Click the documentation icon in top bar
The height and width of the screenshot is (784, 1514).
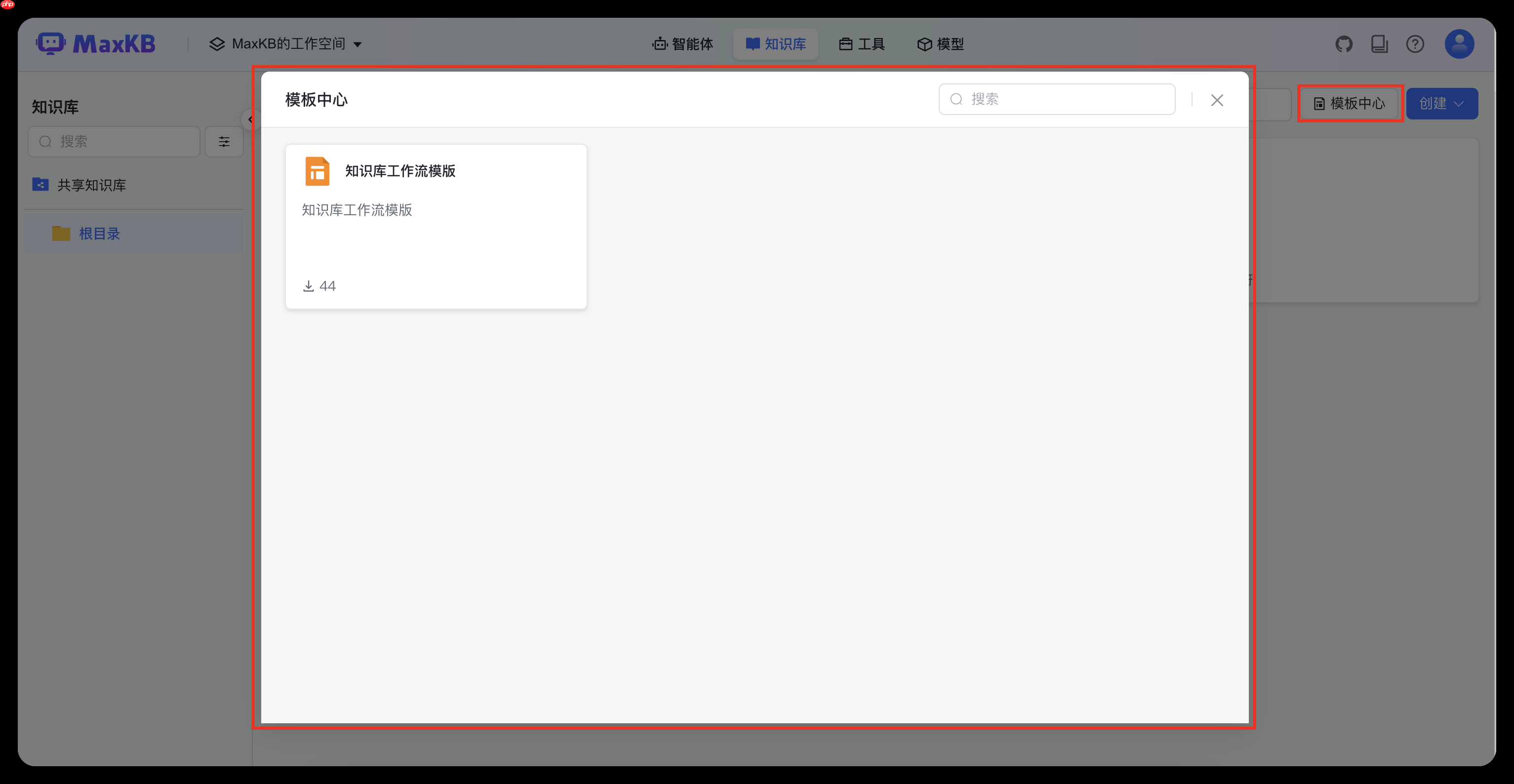pos(1380,43)
